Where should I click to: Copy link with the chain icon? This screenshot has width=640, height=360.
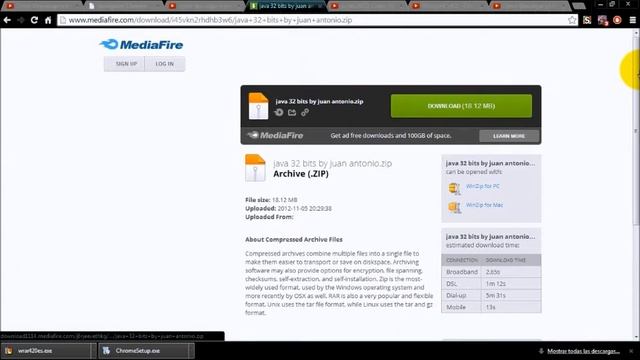305,112
